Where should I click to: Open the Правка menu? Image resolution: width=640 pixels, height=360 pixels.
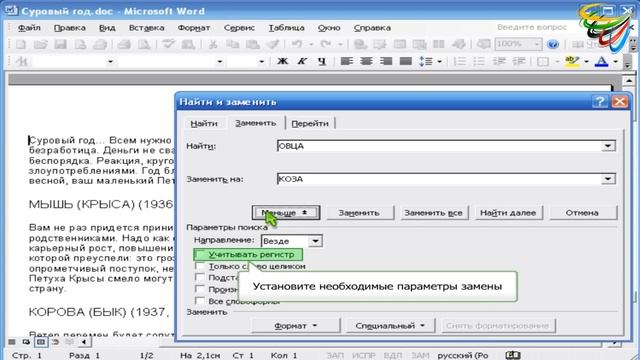click(70, 28)
